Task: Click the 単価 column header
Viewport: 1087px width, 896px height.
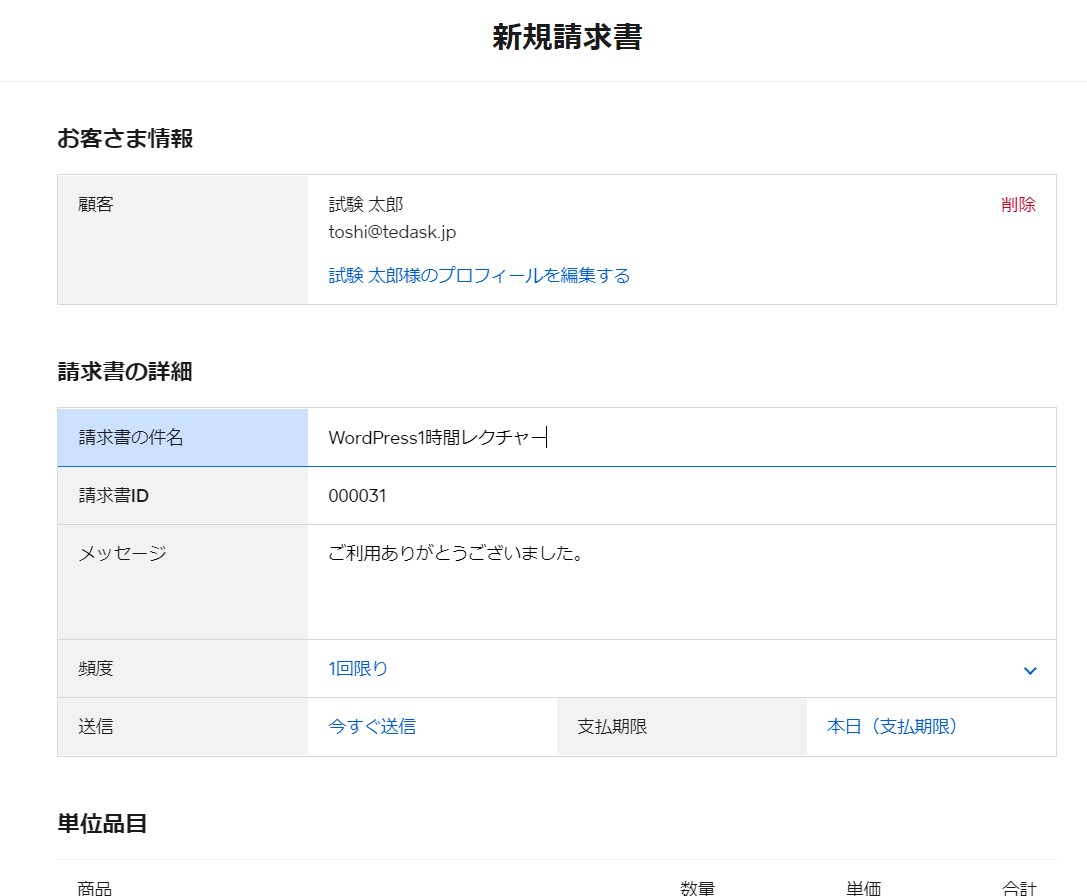Action: [x=865, y=888]
